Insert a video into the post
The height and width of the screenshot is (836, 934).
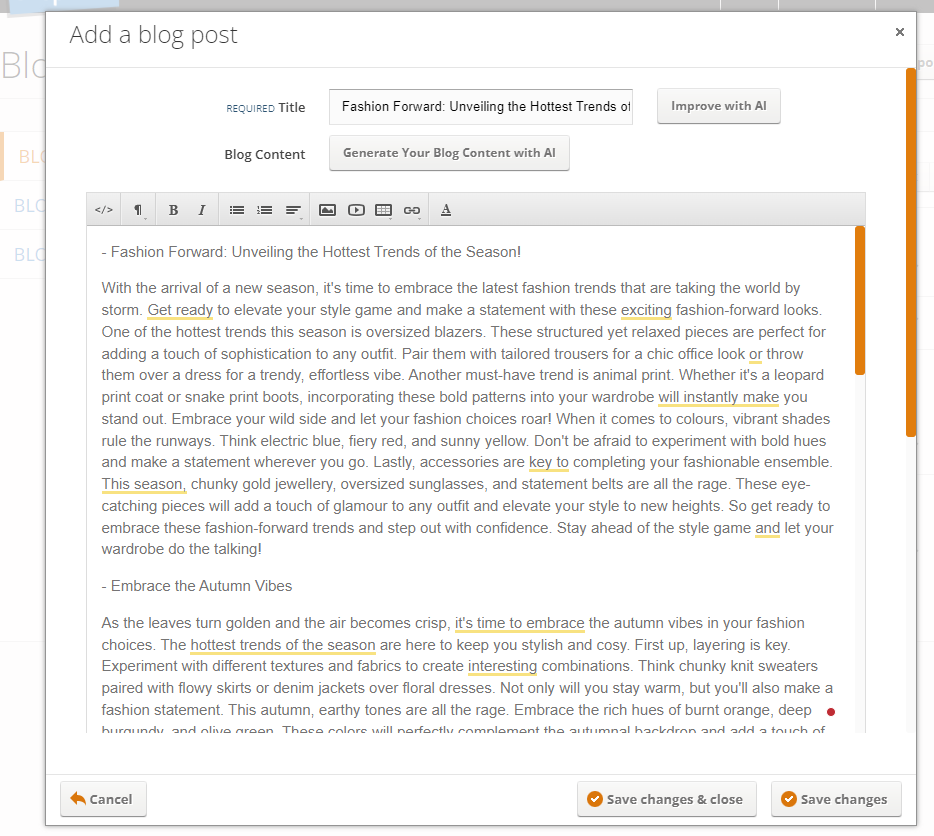pyautogui.click(x=356, y=210)
